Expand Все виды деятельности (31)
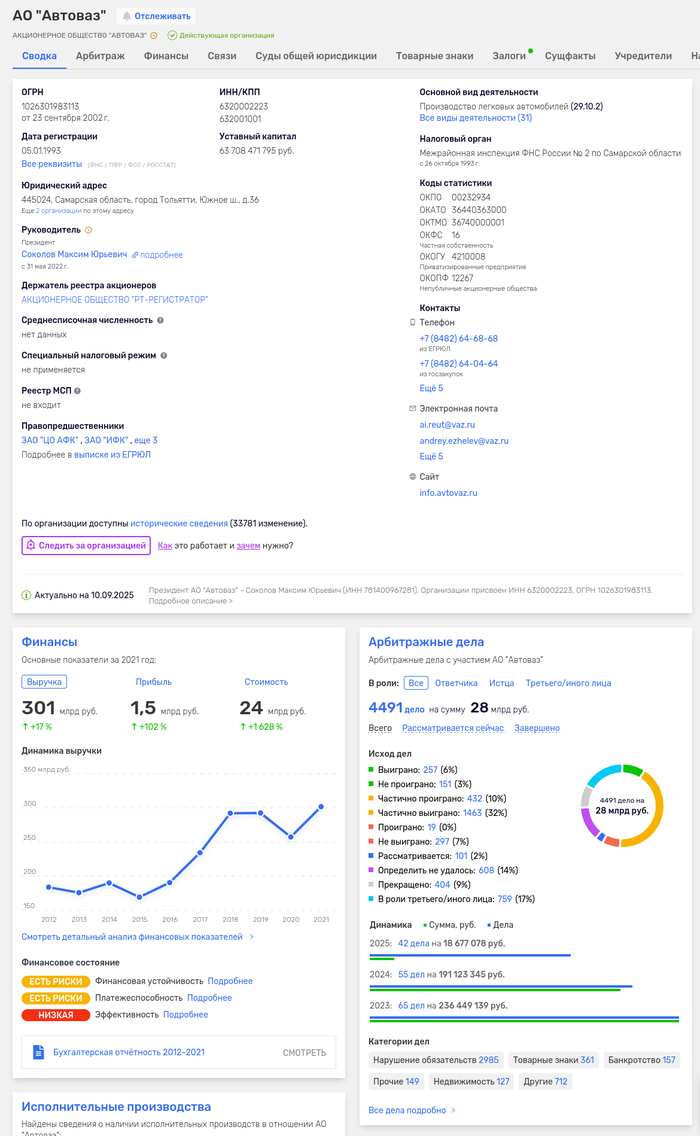700x1136 pixels. [x=475, y=118]
